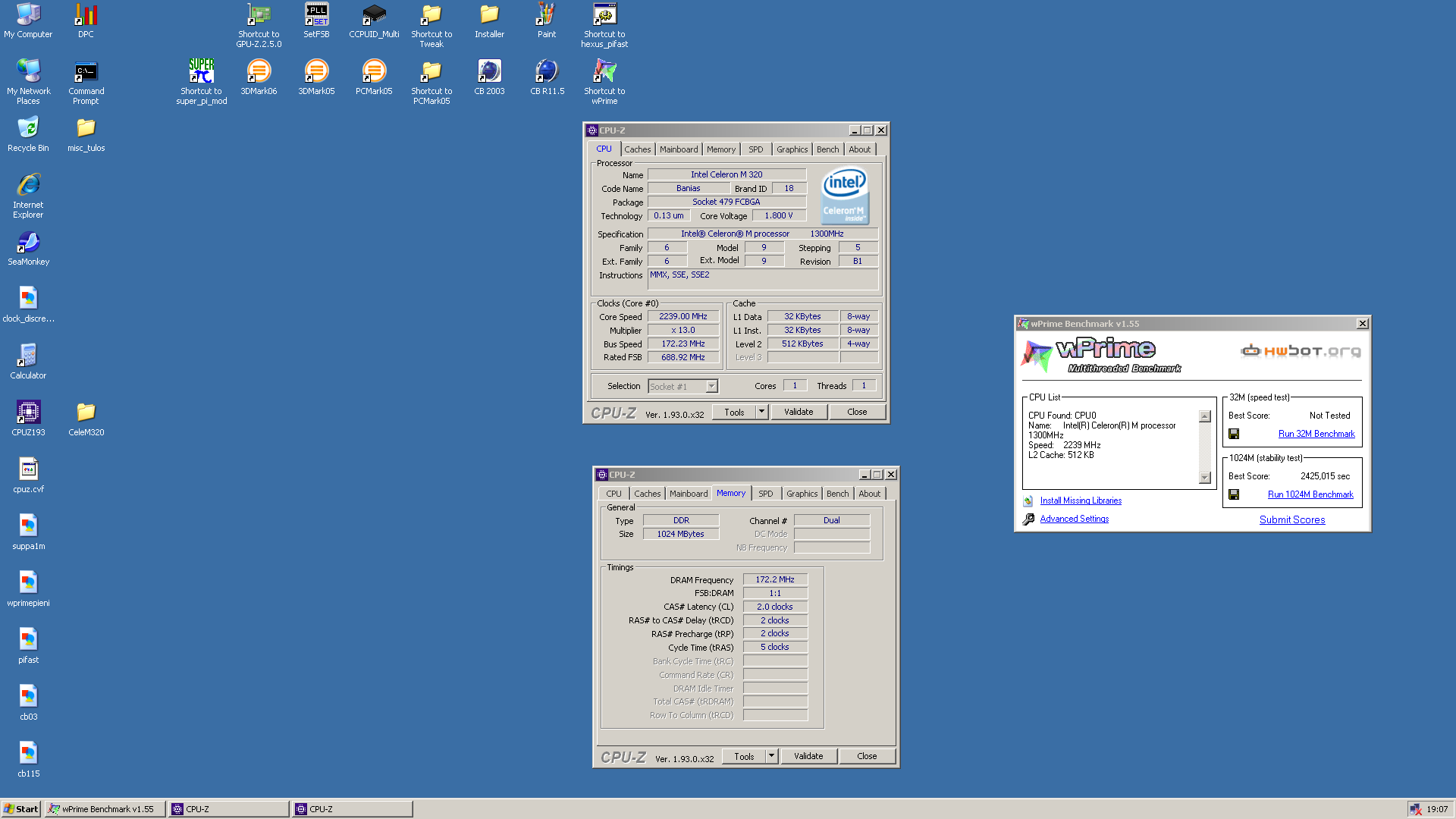The height and width of the screenshot is (819, 1456).
Task: Click the Core Speed 2239.00 MHz value
Action: [682, 317]
